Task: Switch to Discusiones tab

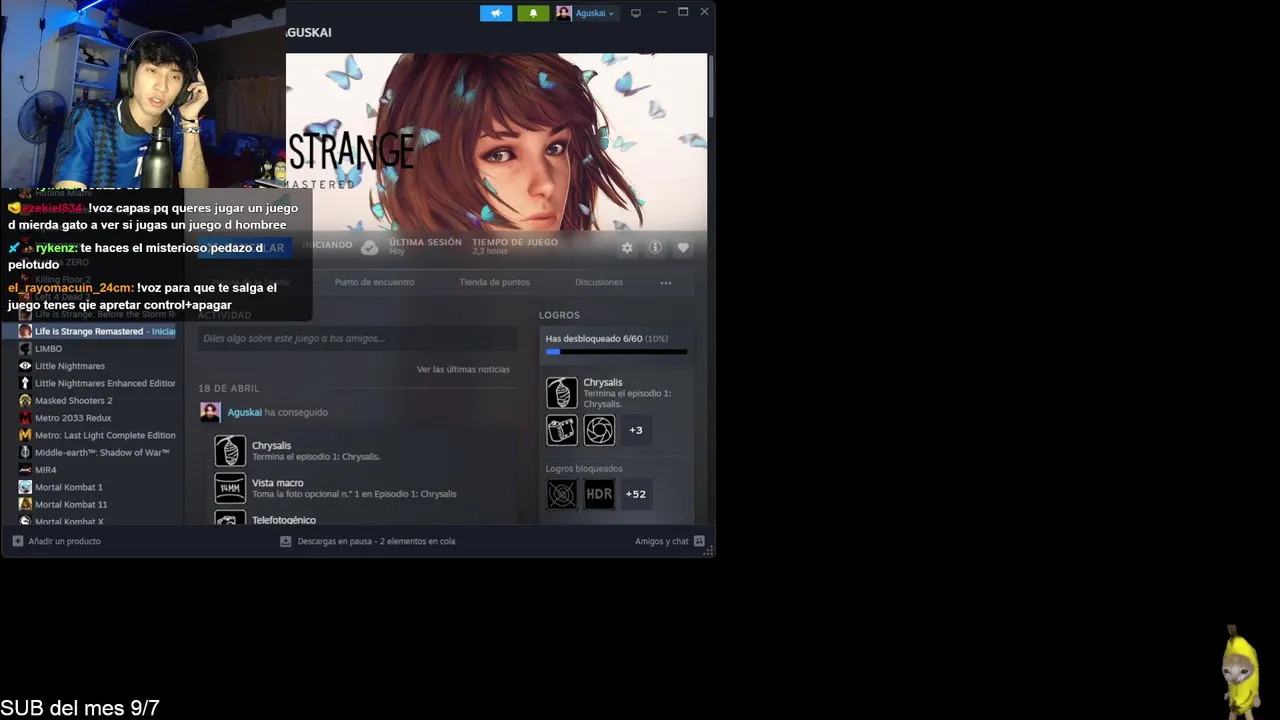Action: click(x=599, y=282)
